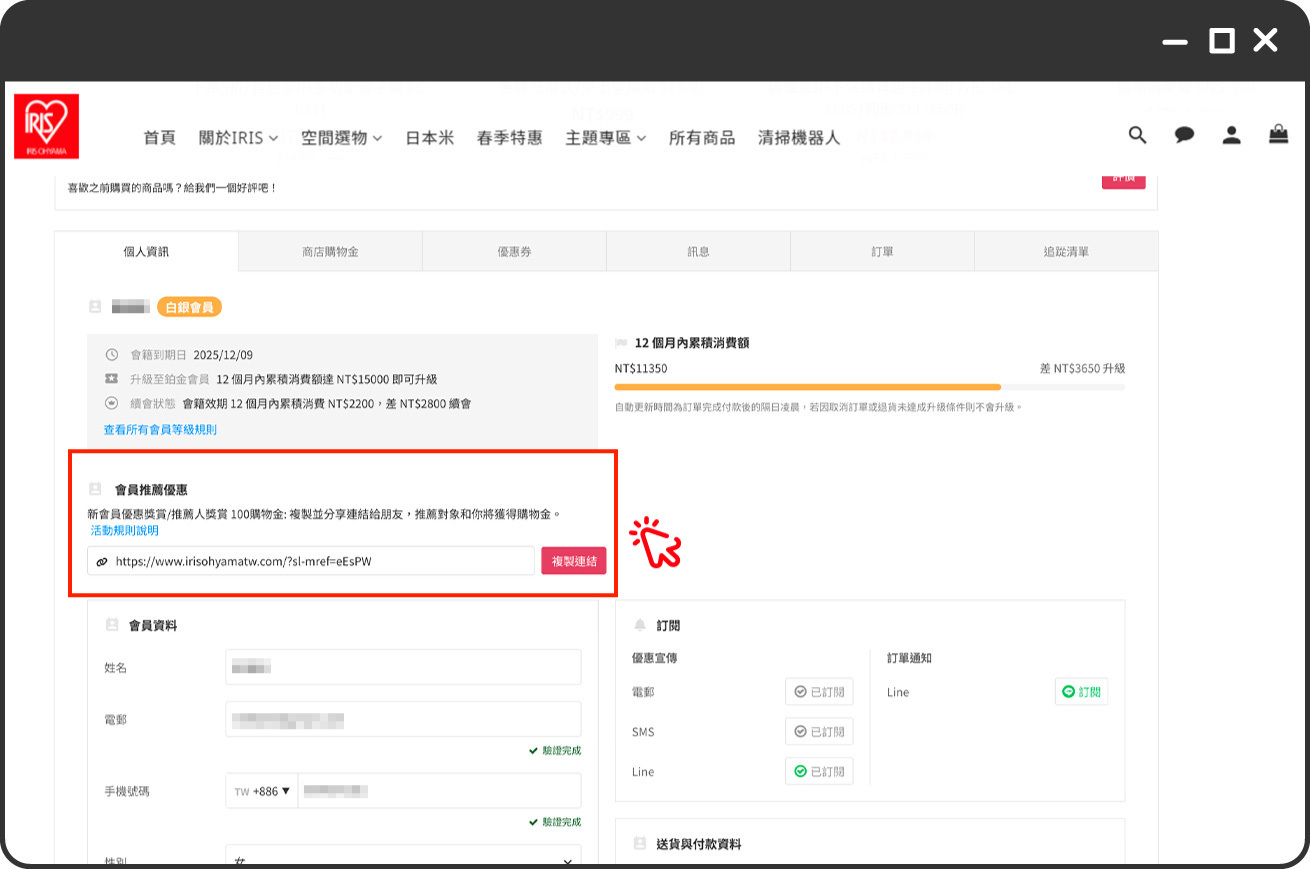
Task: Click the link chain icon beside referral URL
Action: tap(101, 562)
